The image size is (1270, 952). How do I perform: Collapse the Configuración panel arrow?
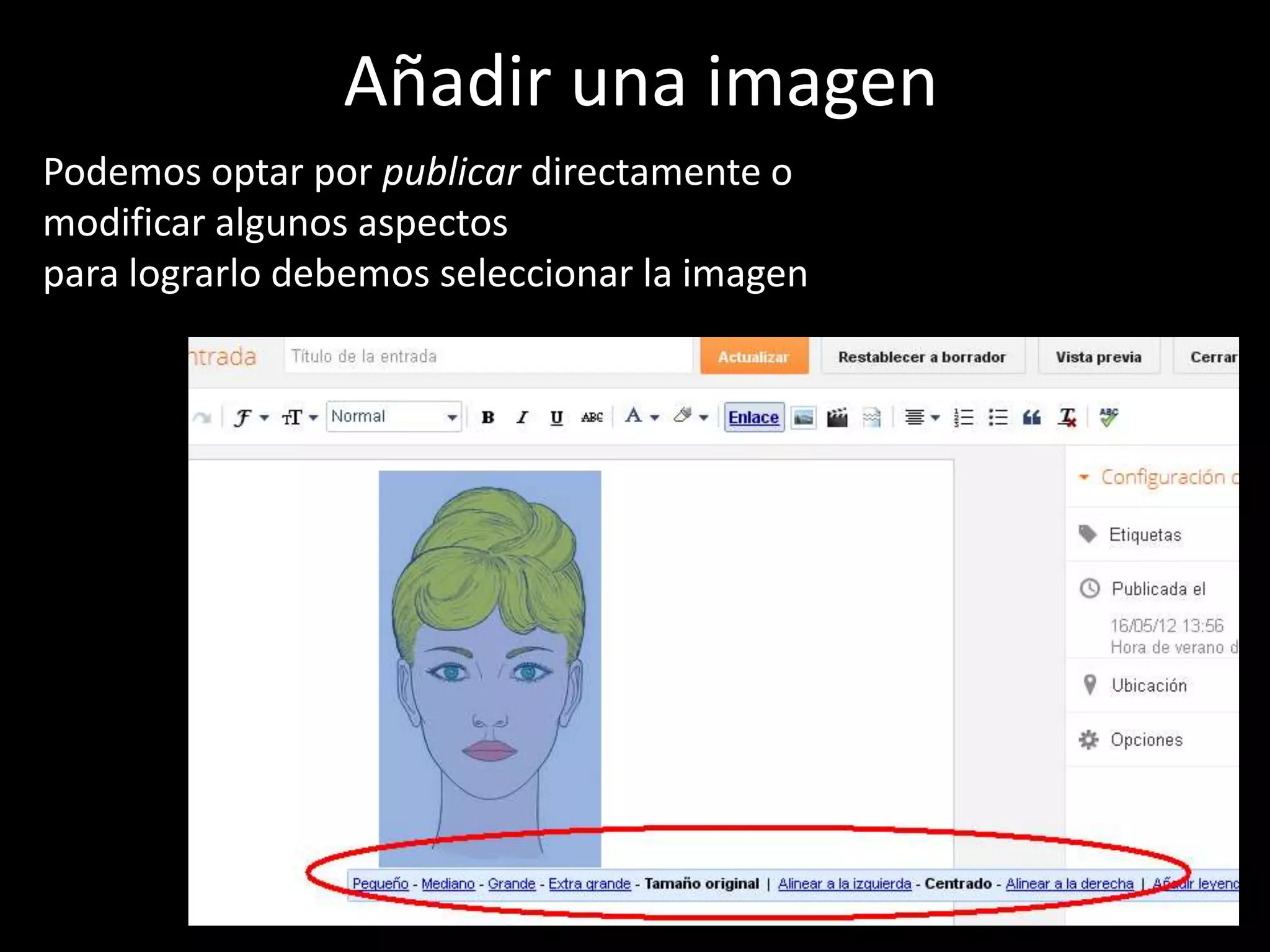1084,477
